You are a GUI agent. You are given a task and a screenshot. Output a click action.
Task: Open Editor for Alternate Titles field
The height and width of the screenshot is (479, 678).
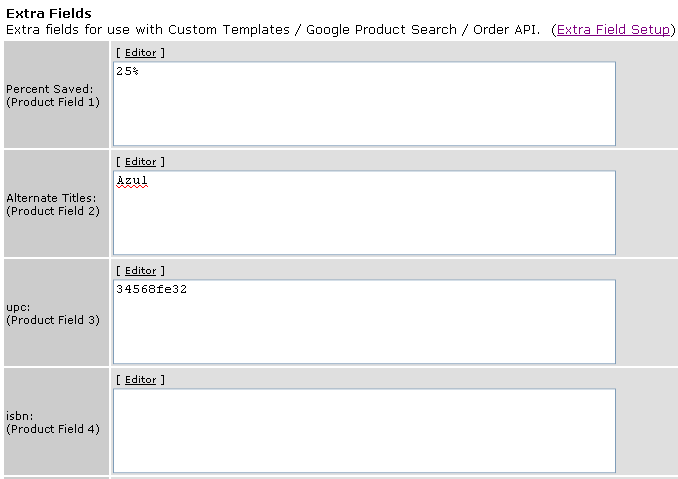pos(141,162)
